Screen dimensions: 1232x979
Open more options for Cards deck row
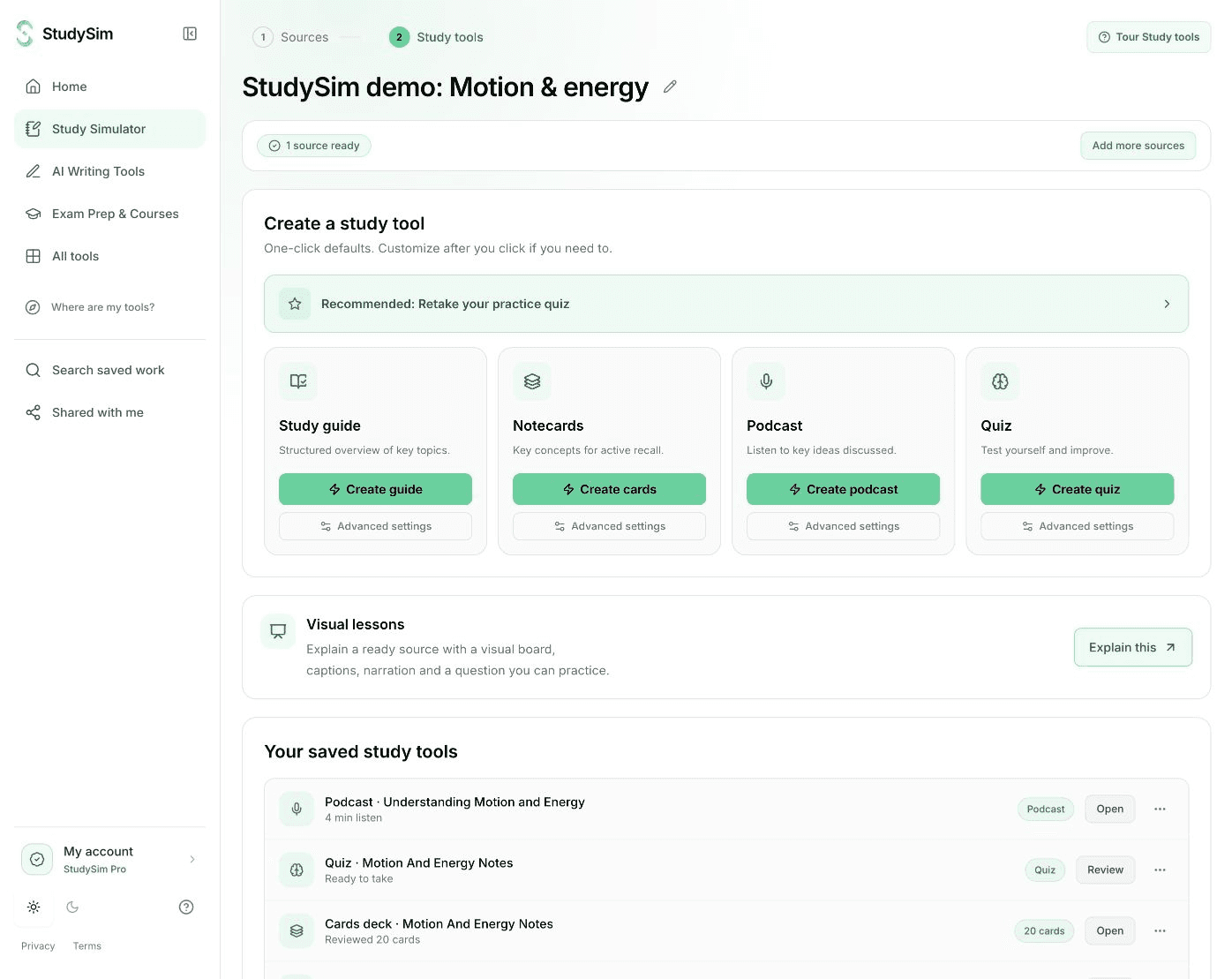[x=1160, y=930]
